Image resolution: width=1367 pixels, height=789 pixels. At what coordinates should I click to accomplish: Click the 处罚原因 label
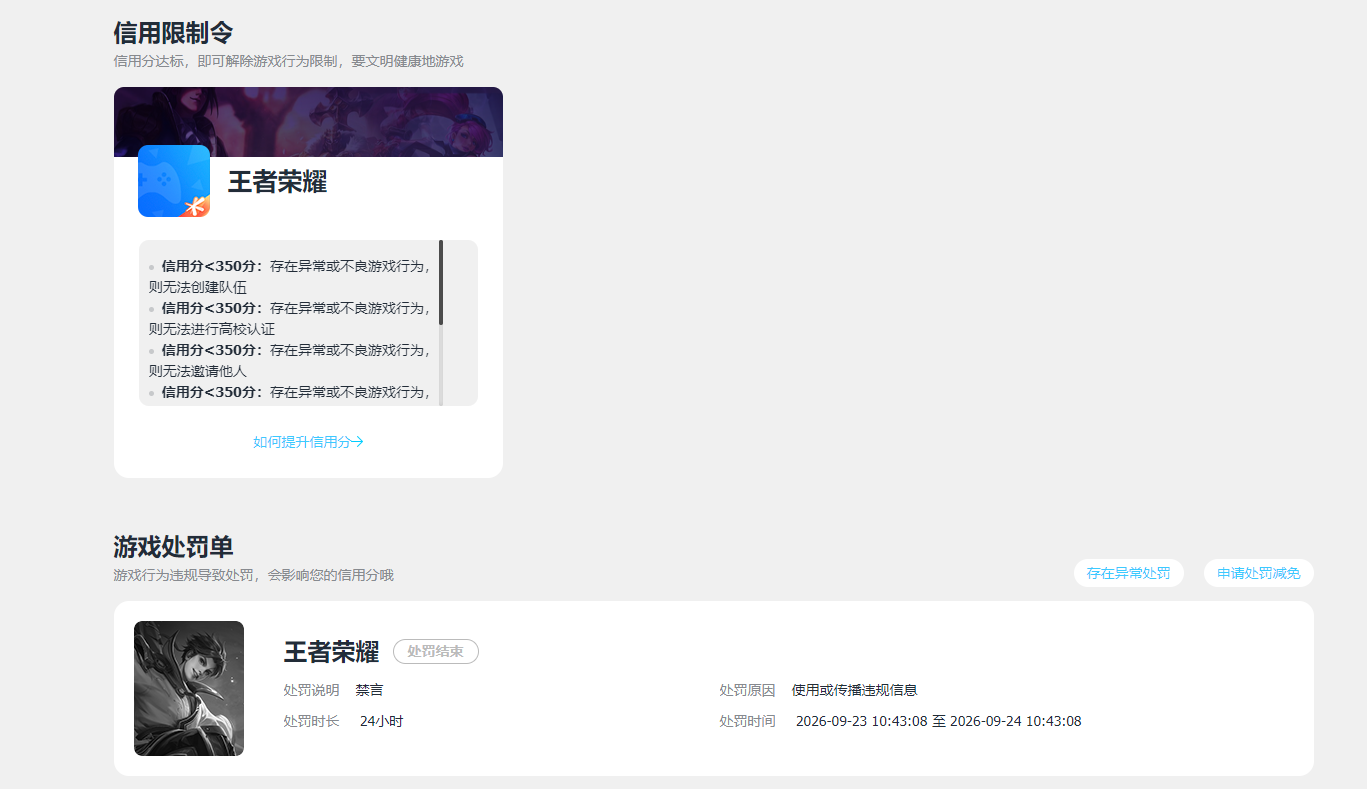click(x=747, y=690)
